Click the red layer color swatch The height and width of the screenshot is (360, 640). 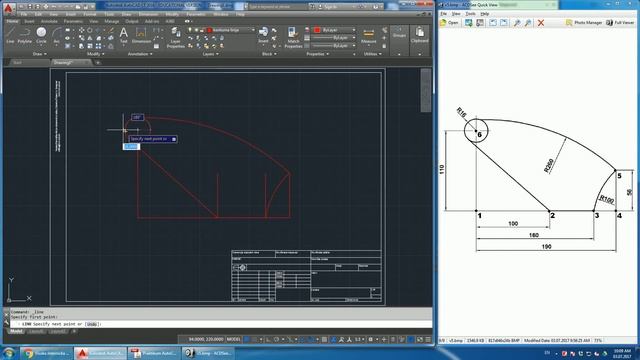click(x=210, y=30)
